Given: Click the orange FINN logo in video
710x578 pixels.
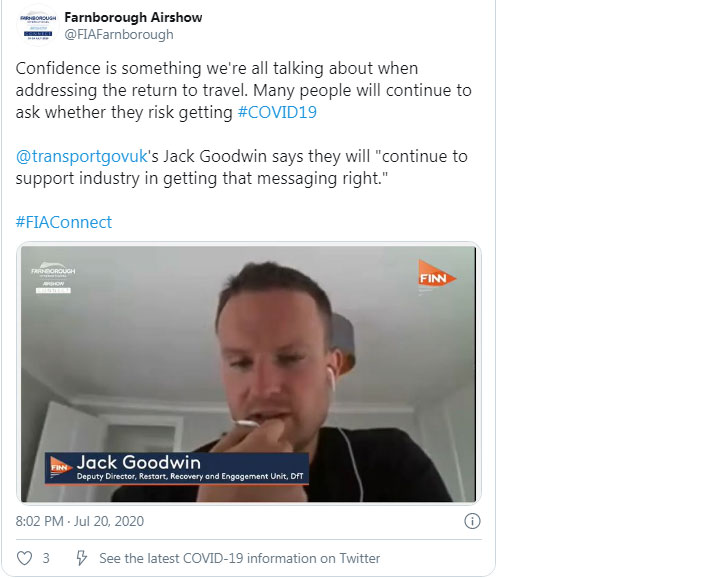Looking at the screenshot, I should click(436, 274).
